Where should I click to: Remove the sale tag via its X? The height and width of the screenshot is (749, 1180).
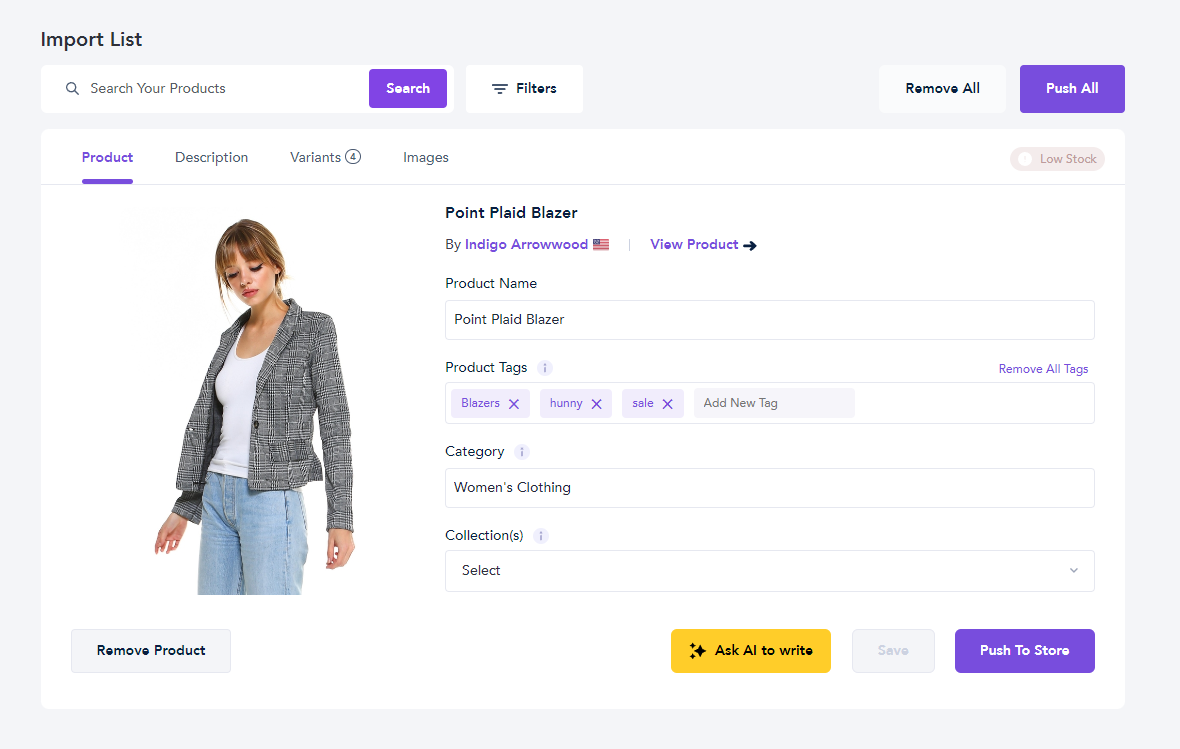pos(667,403)
